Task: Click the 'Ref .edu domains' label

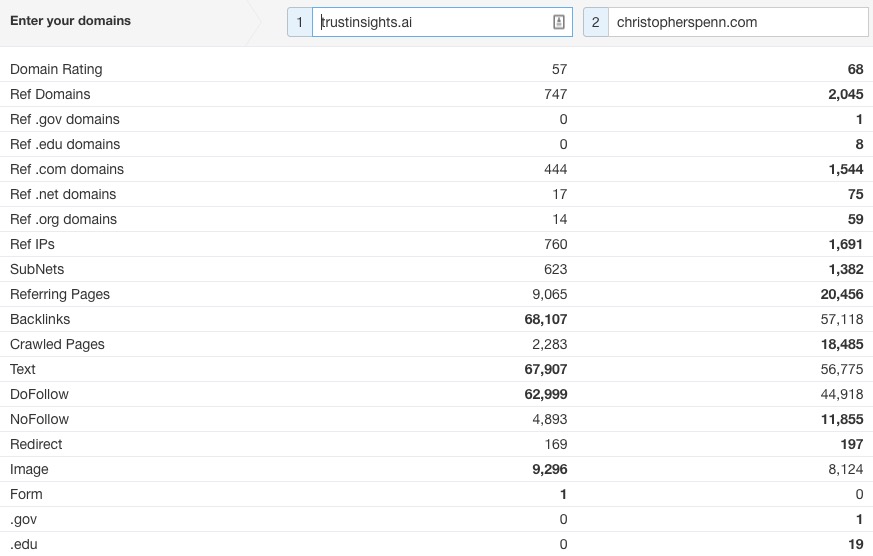Action: 65,144
